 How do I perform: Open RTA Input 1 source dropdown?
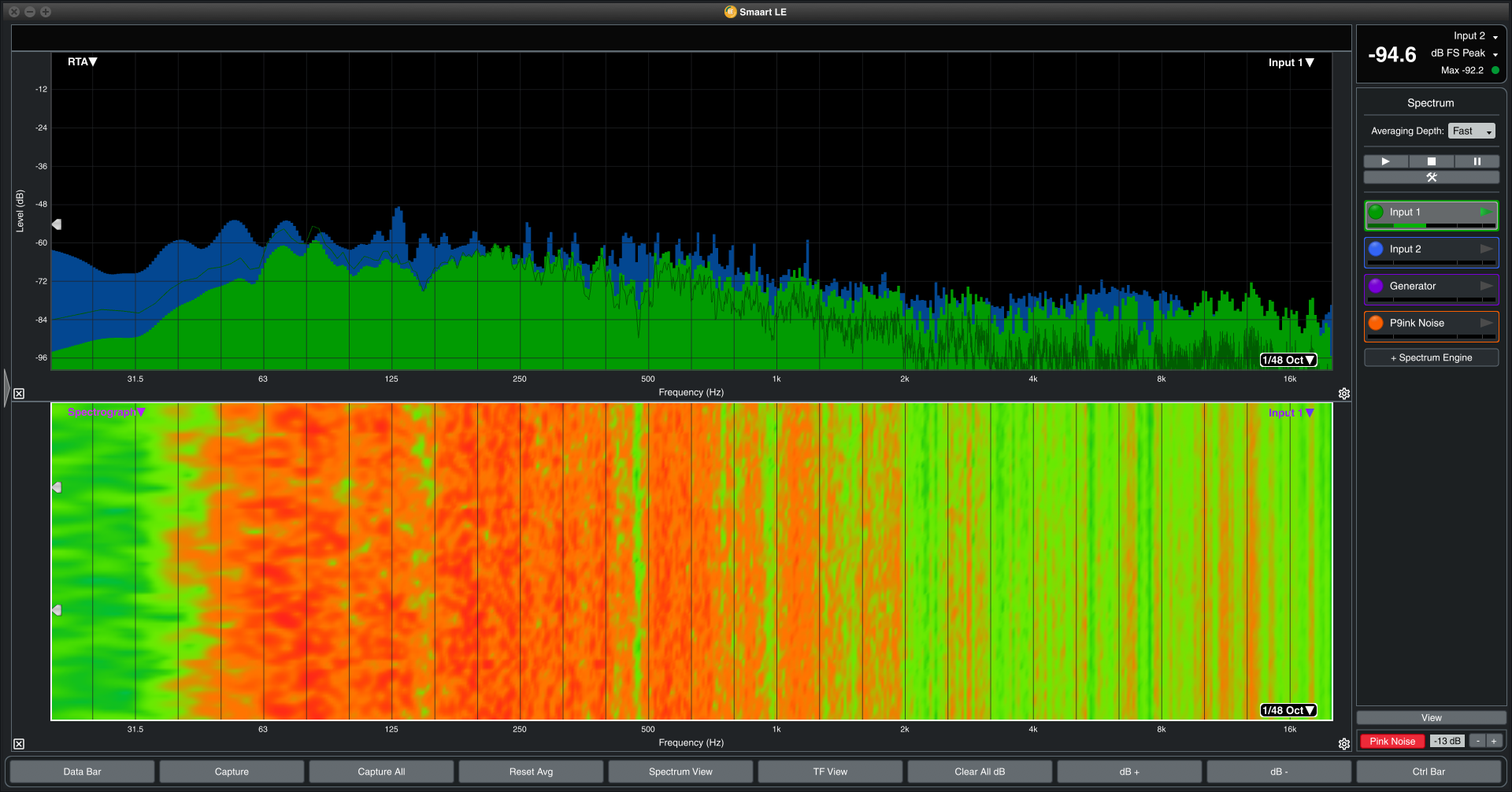point(1291,62)
